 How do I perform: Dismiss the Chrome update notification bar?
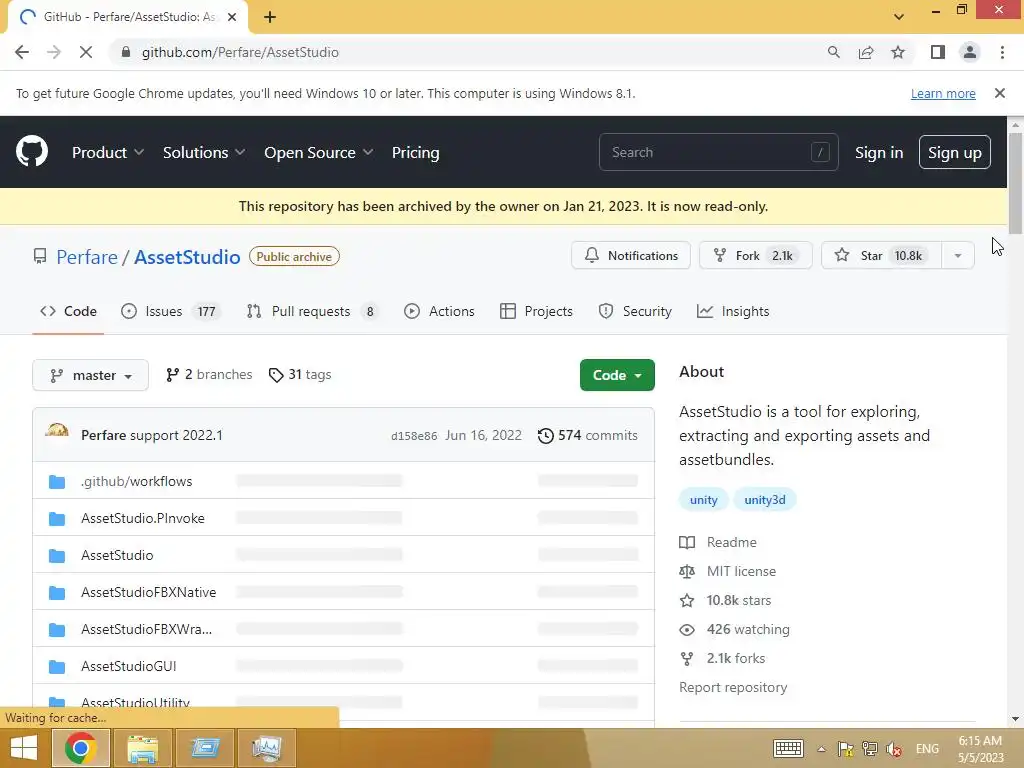[x=999, y=93]
